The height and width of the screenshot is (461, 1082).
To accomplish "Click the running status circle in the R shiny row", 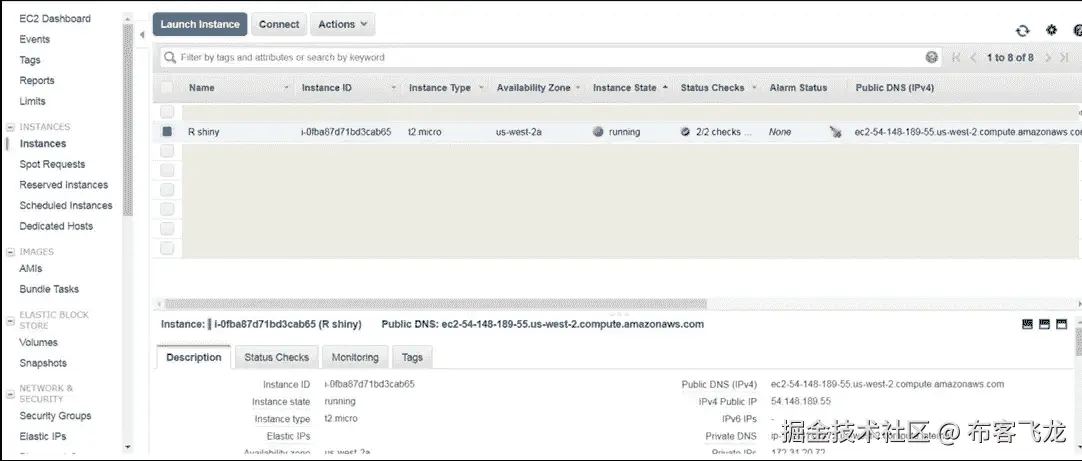I will (x=598, y=132).
